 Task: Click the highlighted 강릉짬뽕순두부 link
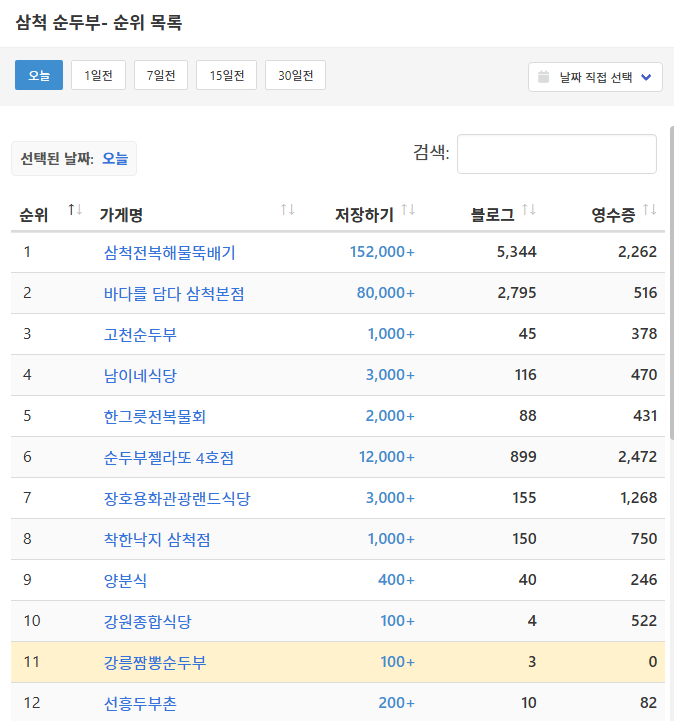click(x=155, y=662)
